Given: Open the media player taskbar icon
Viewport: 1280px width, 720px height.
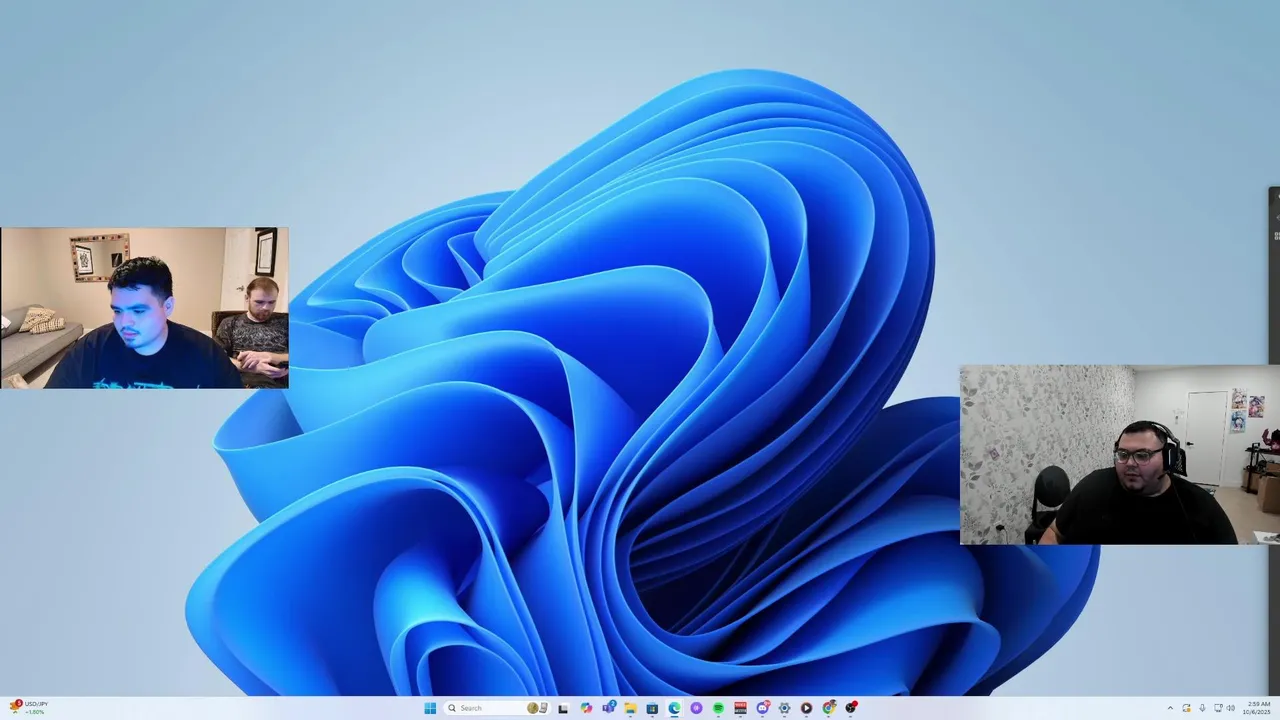Looking at the screenshot, I should click(806, 708).
